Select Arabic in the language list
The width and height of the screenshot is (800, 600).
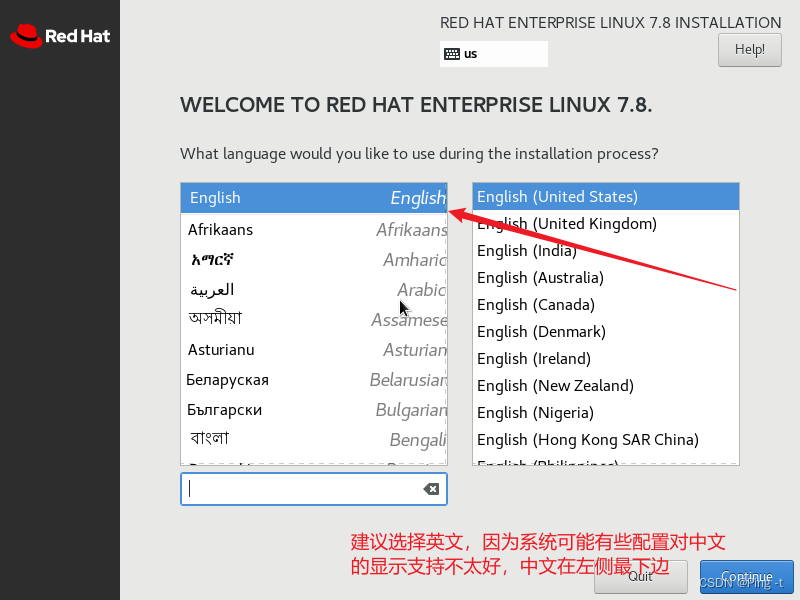(x=314, y=290)
